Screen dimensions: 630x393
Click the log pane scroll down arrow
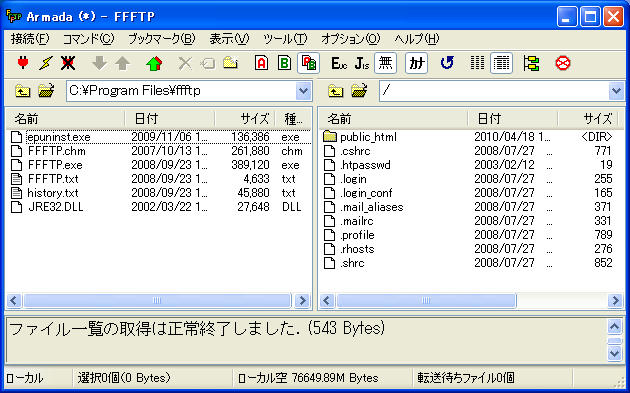point(614,354)
